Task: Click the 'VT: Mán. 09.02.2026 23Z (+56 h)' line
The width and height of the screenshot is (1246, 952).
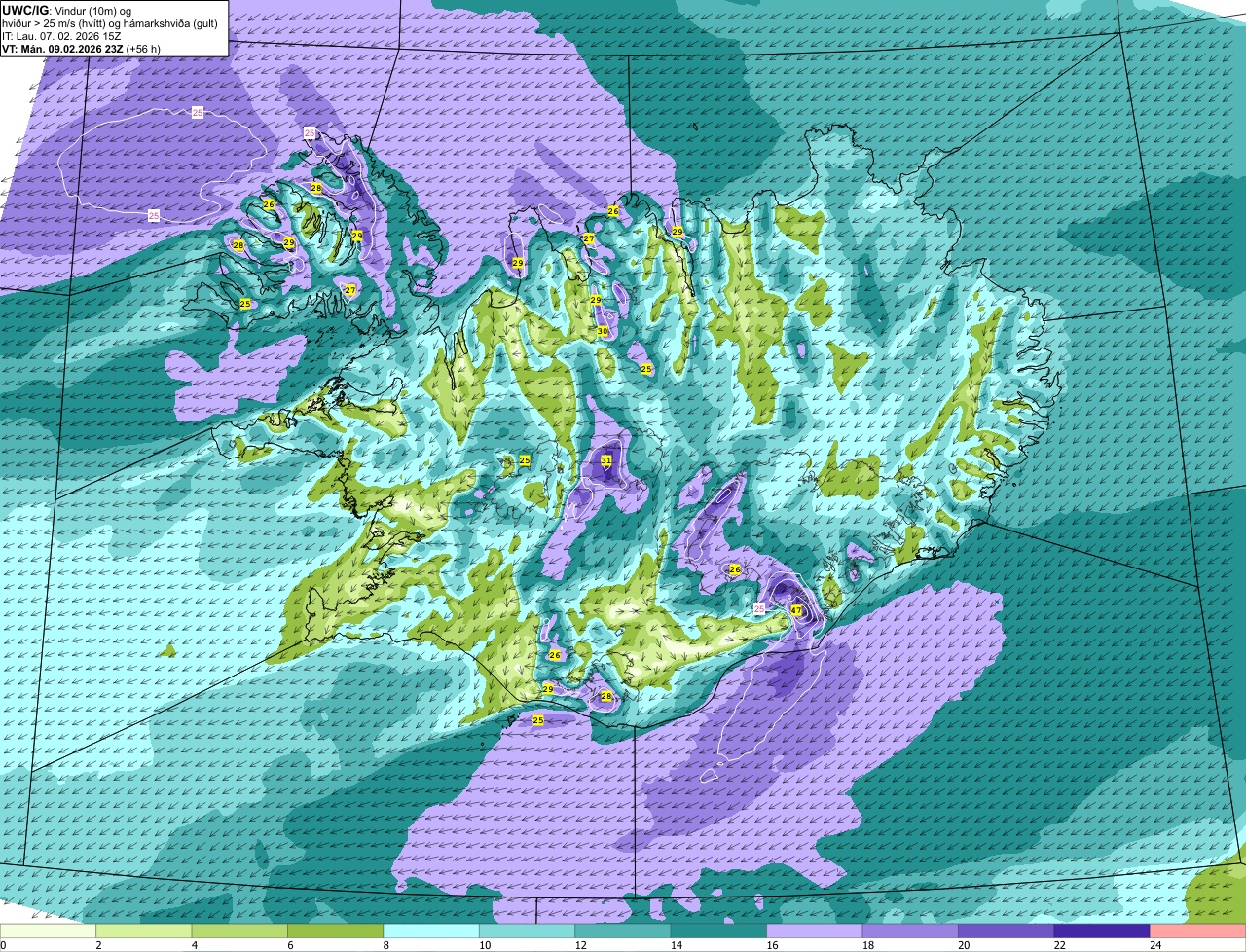Action: coord(80,48)
